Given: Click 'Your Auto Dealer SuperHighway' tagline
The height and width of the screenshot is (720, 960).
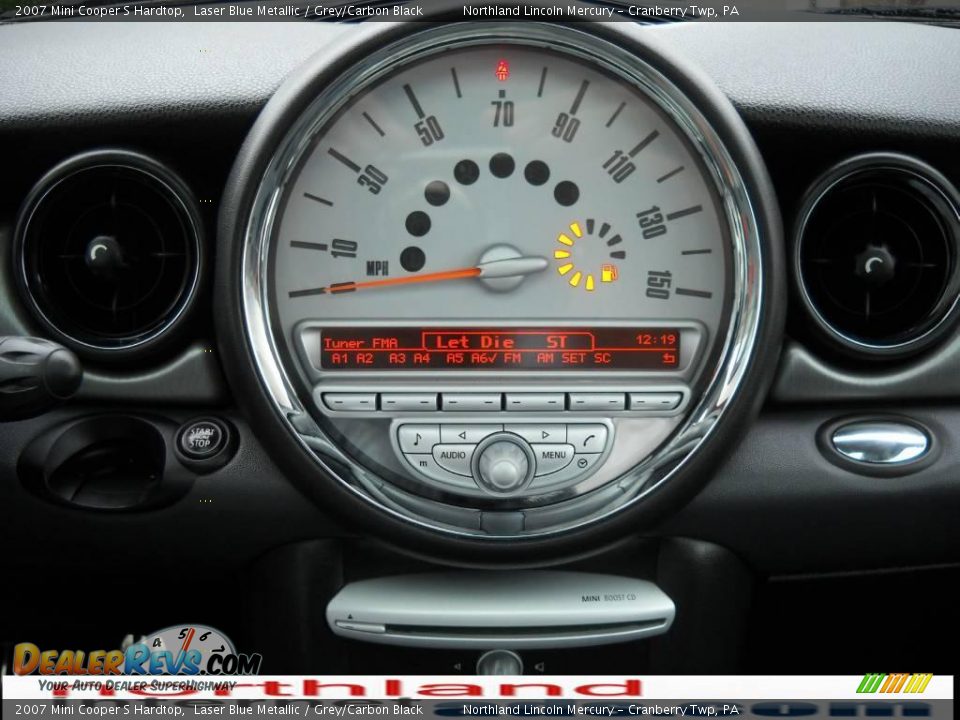Looking at the screenshot, I should [x=137, y=685].
